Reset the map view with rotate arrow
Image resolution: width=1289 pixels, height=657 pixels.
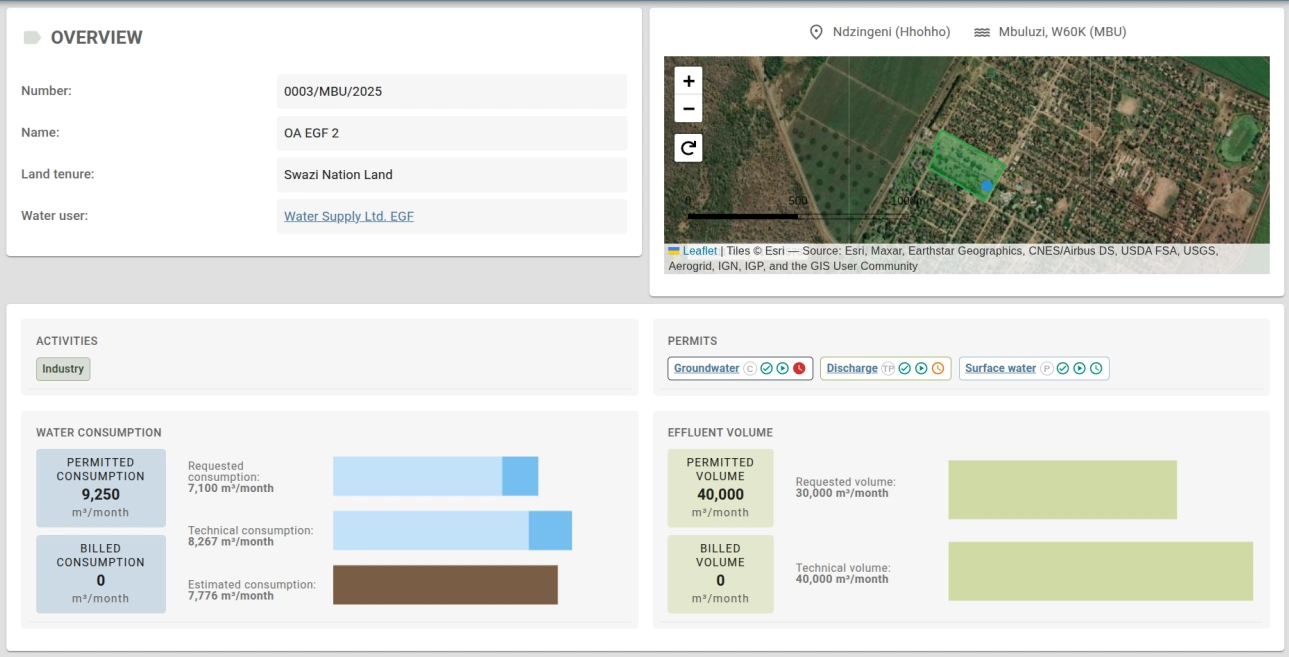pos(688,148)
